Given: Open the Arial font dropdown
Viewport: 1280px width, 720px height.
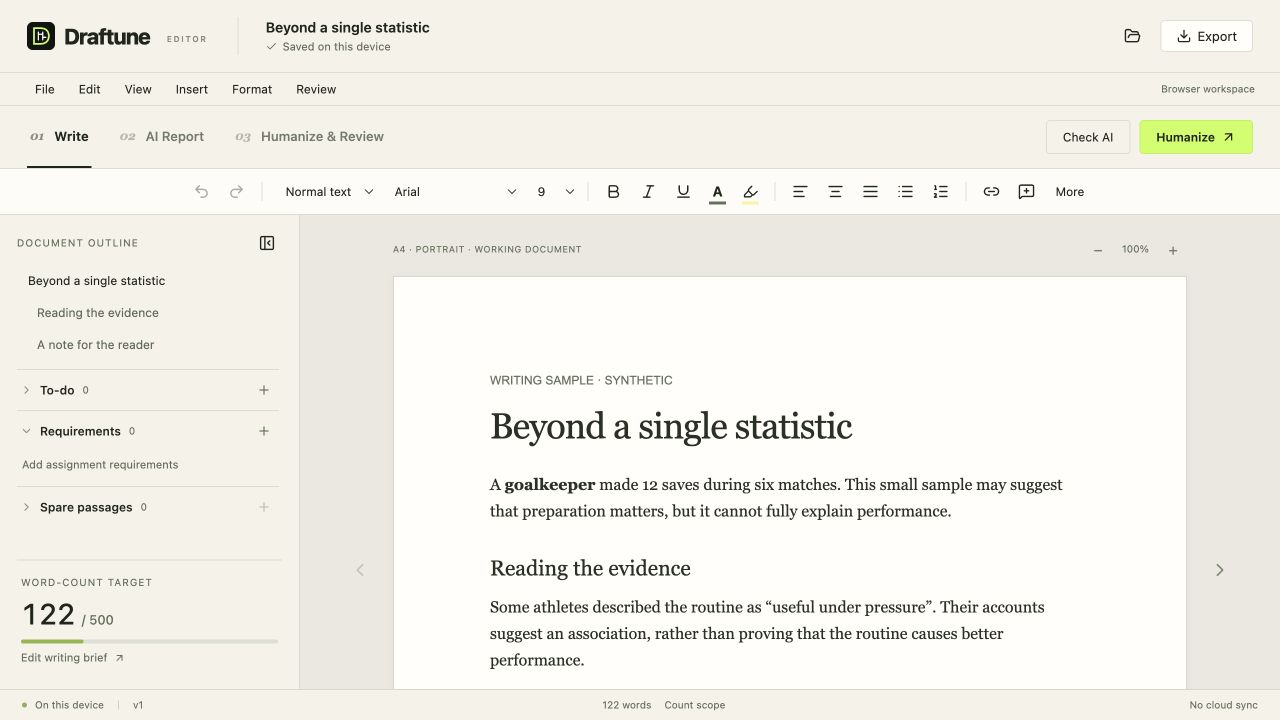Looking at the screenshot, I should 455,192.
